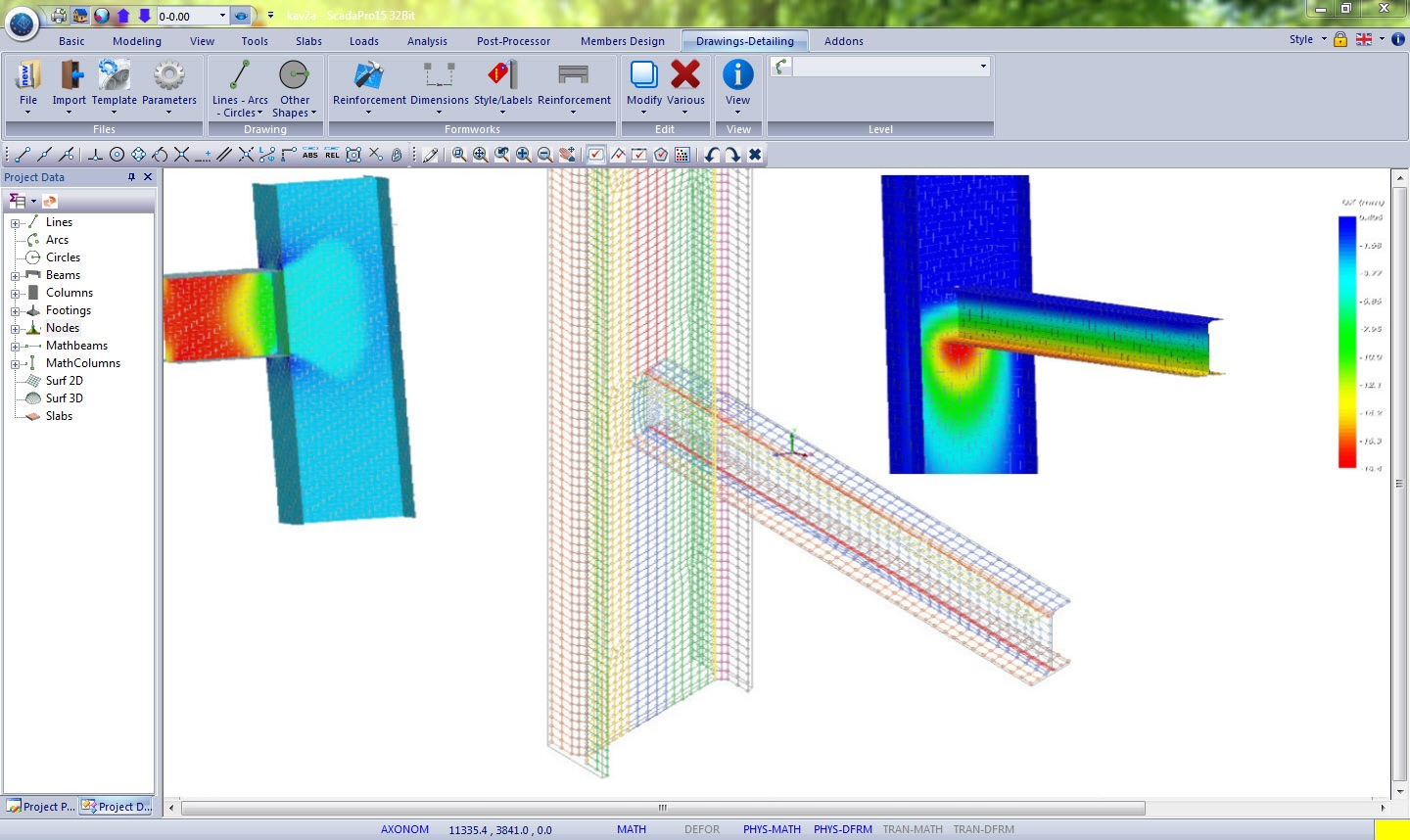
Task: Expand the Beams tree node
Action: coord(16,276)
